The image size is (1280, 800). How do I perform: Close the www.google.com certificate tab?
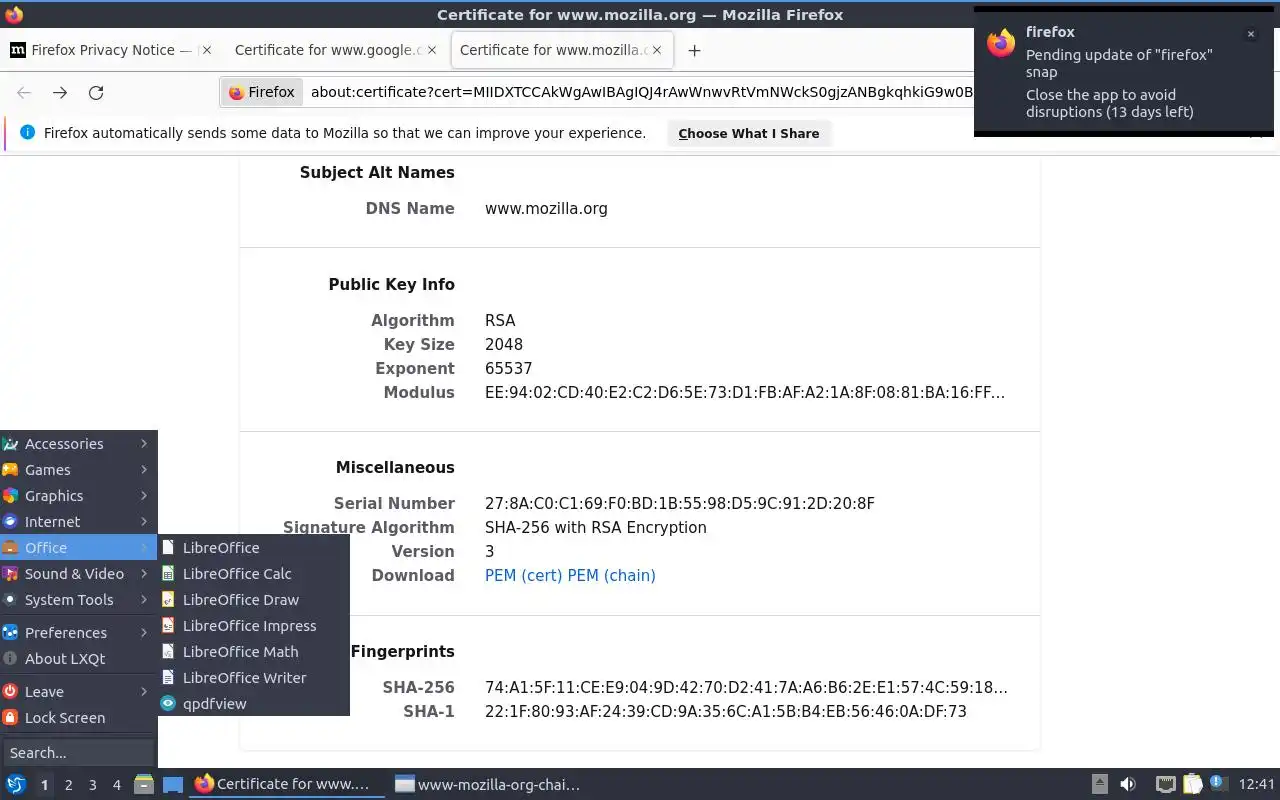(x=431, y=50)
